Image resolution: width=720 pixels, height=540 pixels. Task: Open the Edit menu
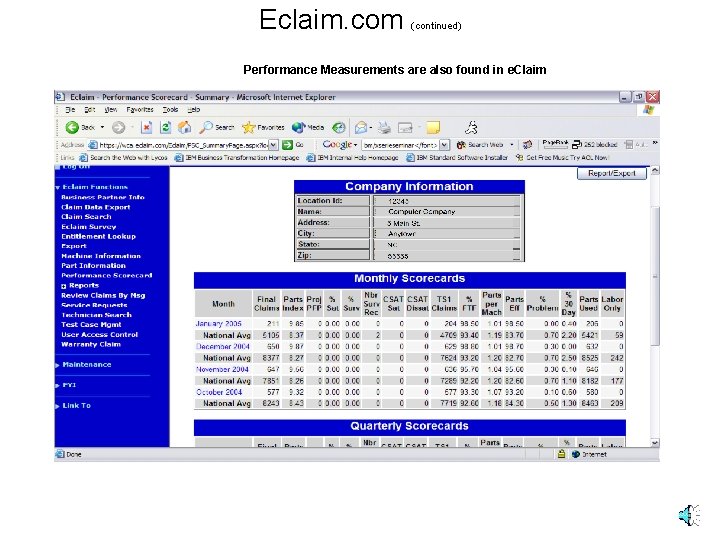click(90, 110)
